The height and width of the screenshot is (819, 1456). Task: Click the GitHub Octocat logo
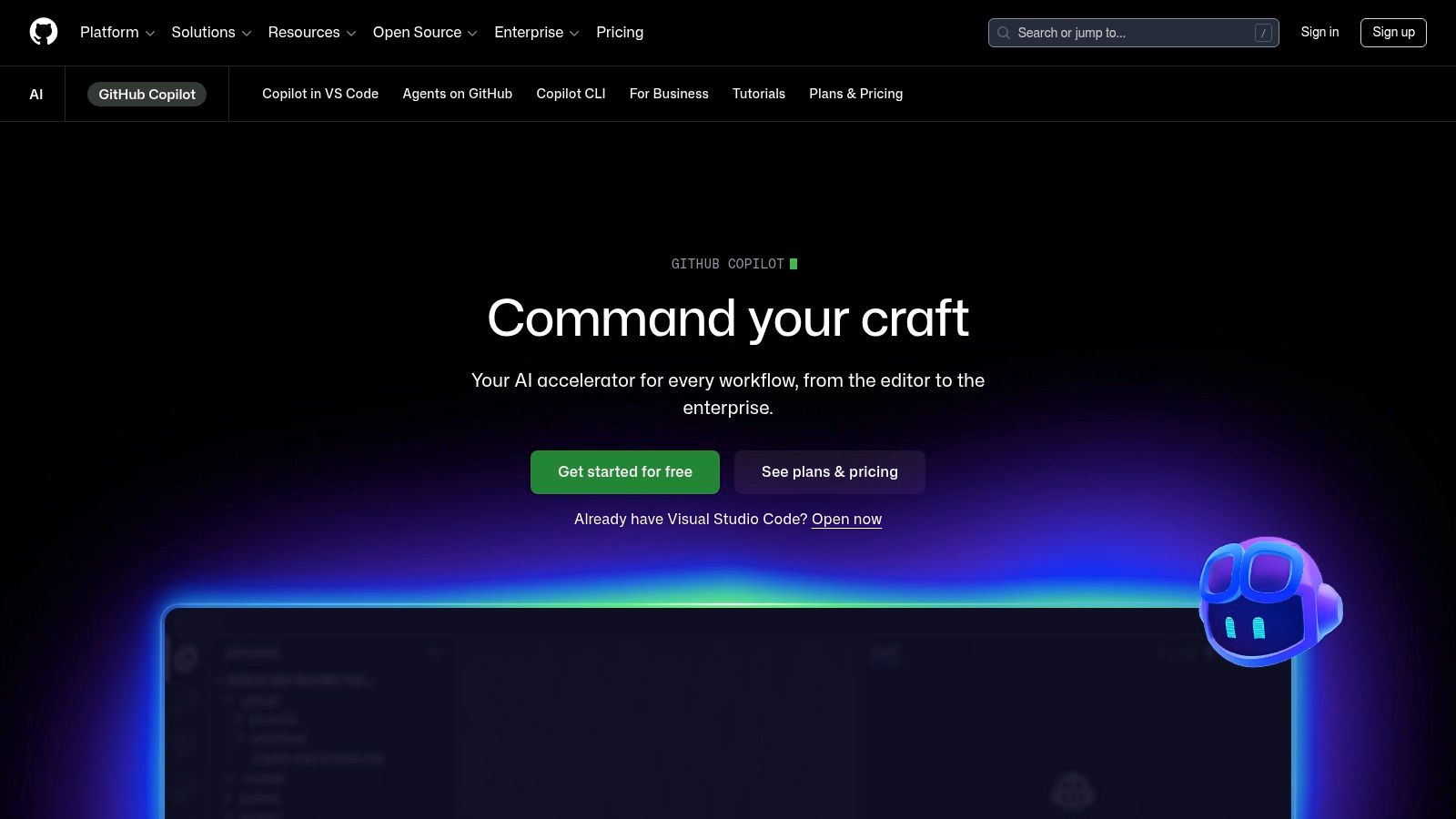[44, 32]
